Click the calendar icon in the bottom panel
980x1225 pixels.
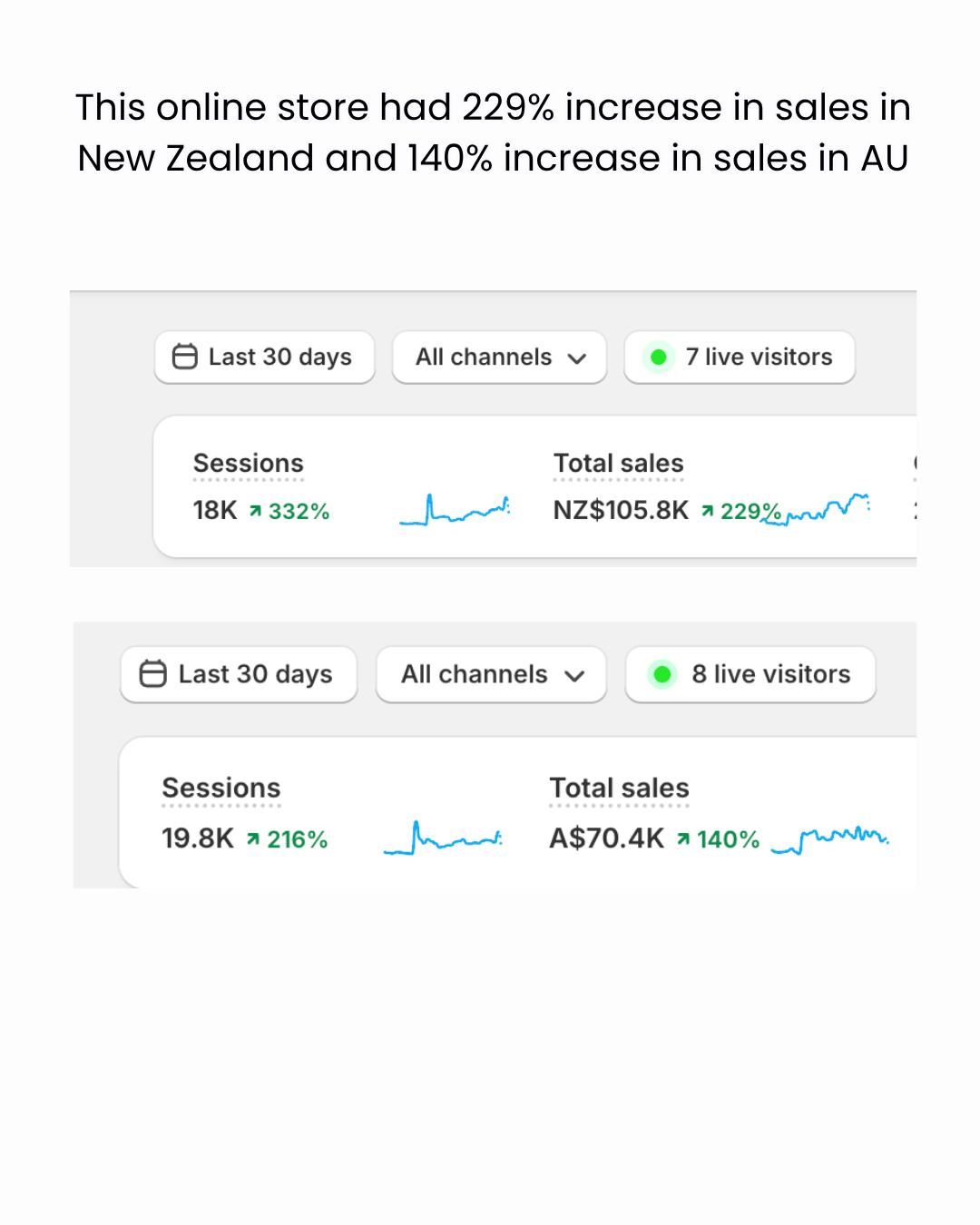tap(152, 674)
